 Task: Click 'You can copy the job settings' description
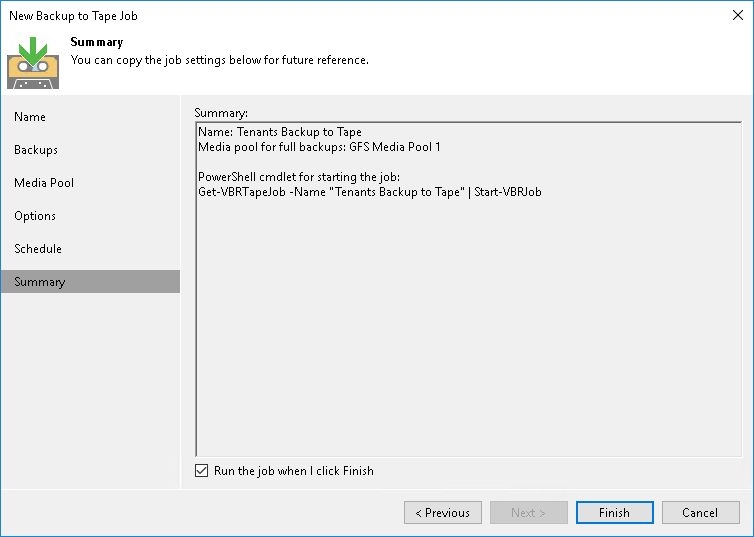click(220, 60)
